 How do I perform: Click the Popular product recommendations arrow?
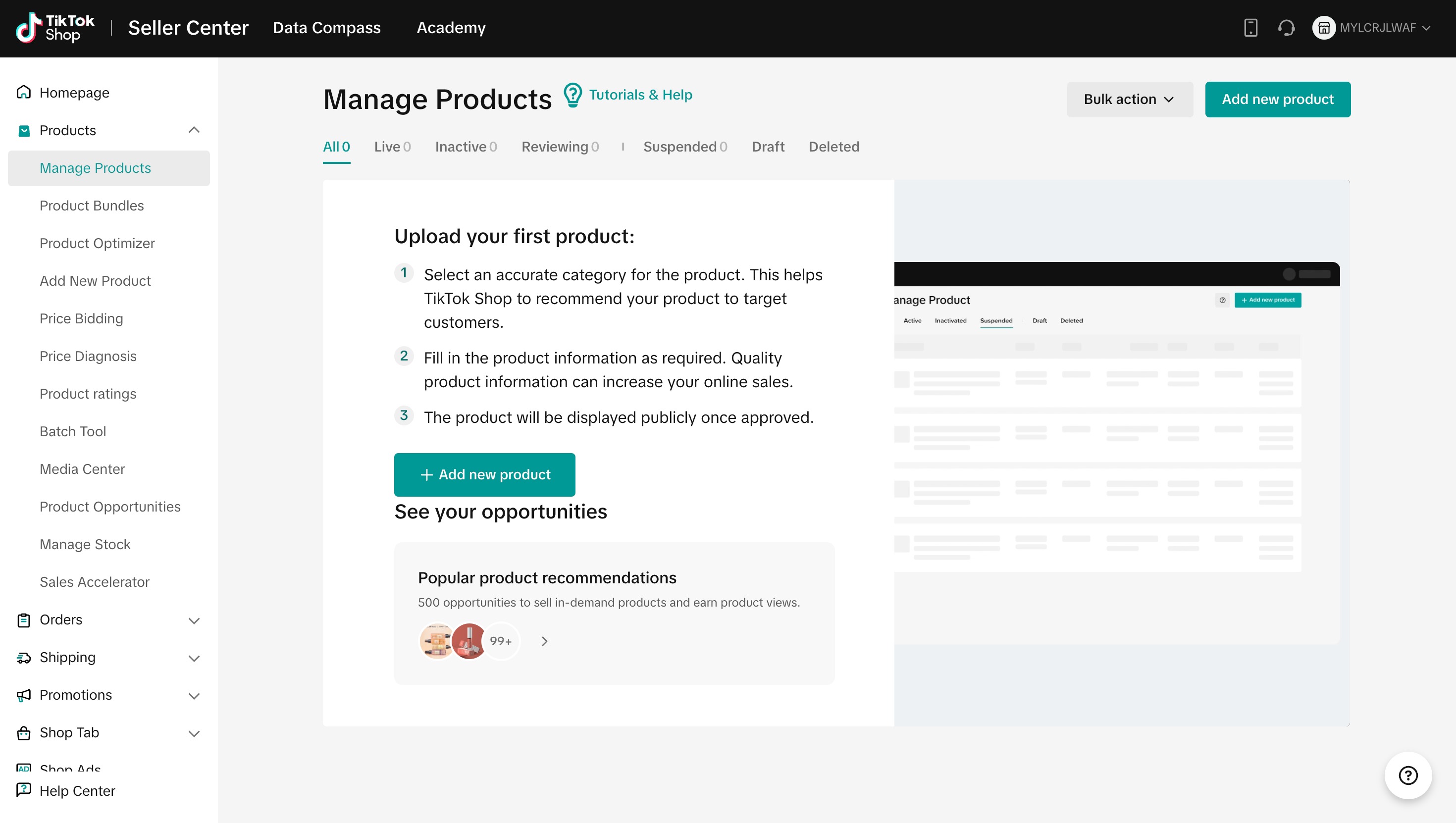[543, 640]
